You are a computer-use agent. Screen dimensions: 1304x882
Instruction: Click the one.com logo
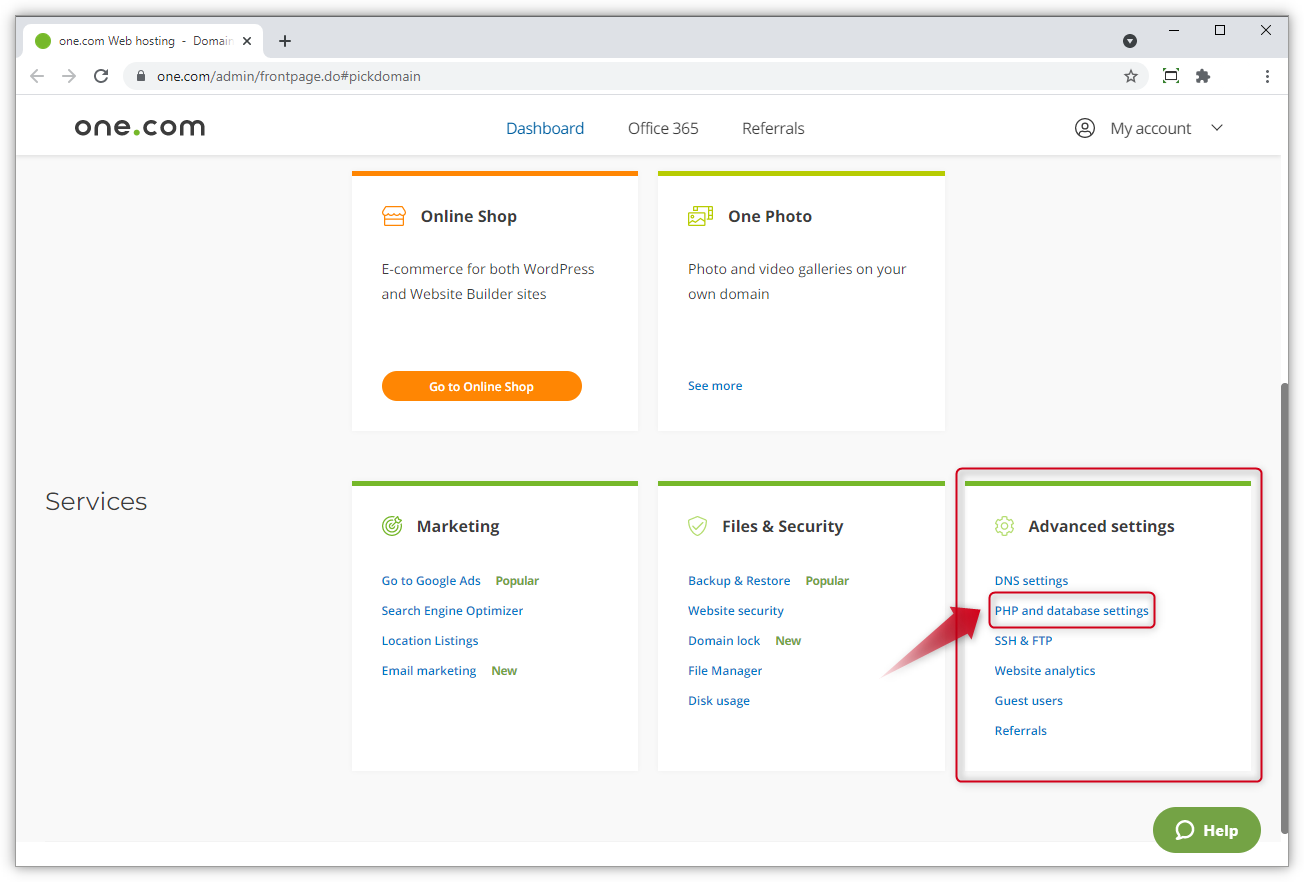139,127
